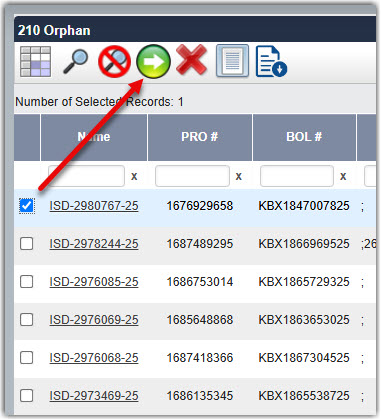Viewport: 381px width, 420px height.
Task: Sort by the BOL # column header
Action: 304,137
